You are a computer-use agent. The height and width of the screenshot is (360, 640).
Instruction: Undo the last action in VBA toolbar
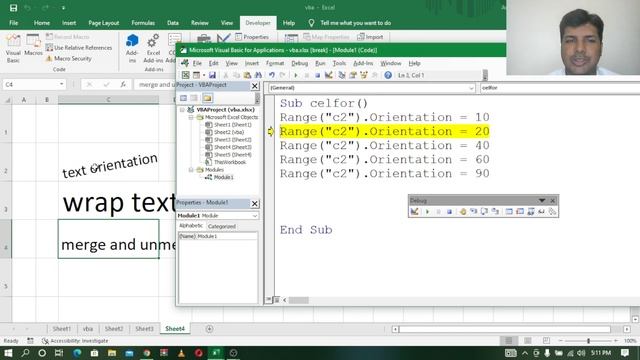pos(272,75)
